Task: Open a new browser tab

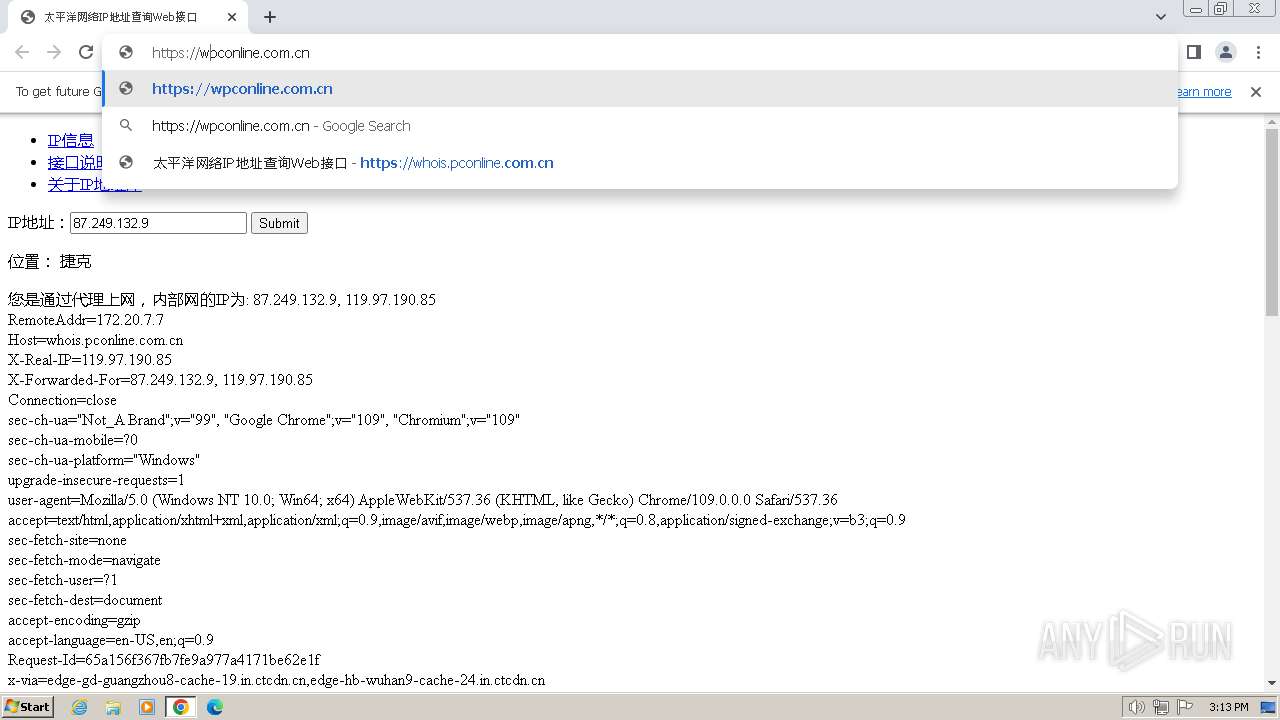Action: tap(270, 17)
